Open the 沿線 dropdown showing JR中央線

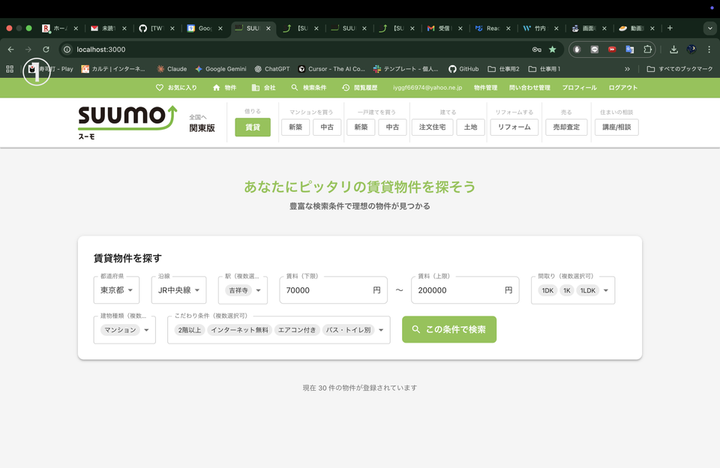coord(179,290)
